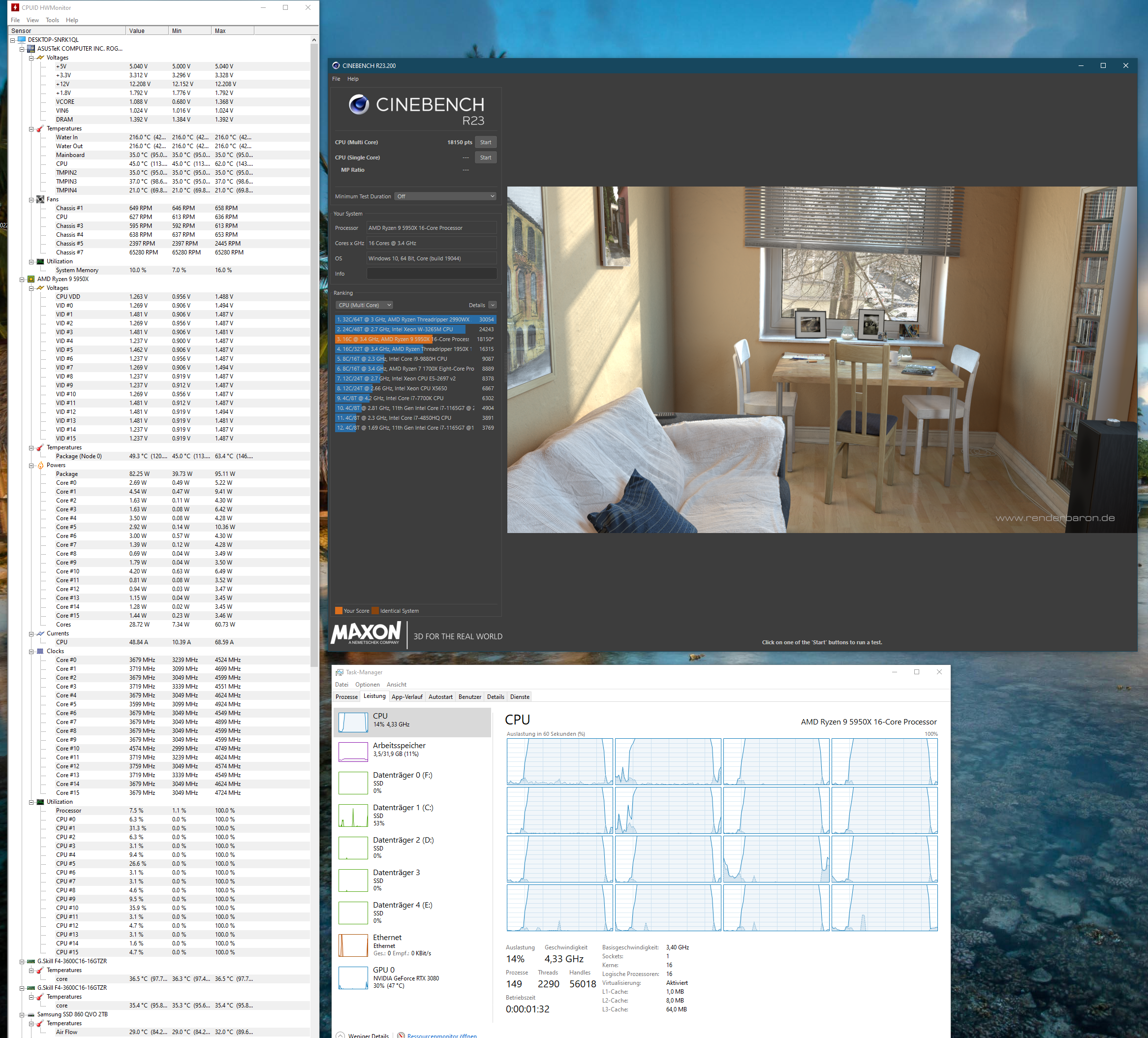Viewport: 1148px width, 1038px height.
Task: Open Cinebench Help menu
Action: 353,79
